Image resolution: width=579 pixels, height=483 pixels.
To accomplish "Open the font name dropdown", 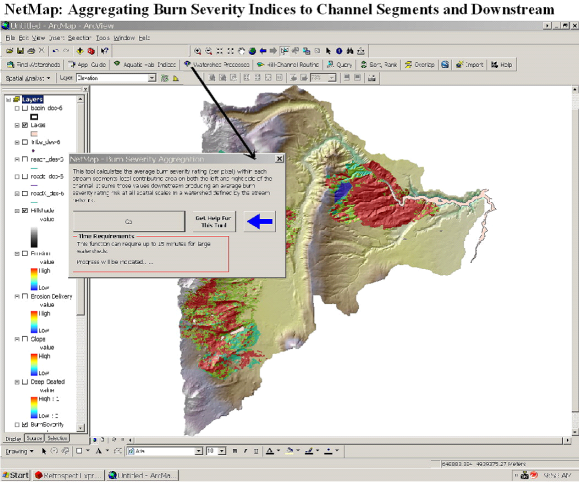I will pyautogui.click(x=199, y=451).
